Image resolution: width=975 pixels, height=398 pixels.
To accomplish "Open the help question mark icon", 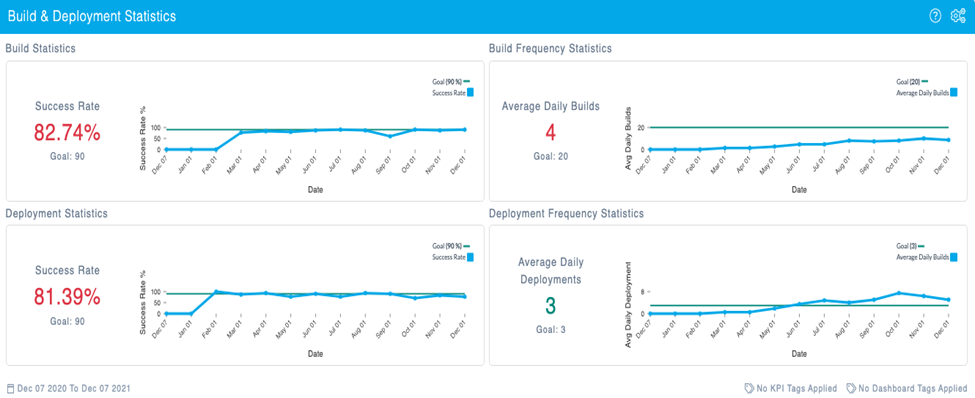I will pos(935,16).
